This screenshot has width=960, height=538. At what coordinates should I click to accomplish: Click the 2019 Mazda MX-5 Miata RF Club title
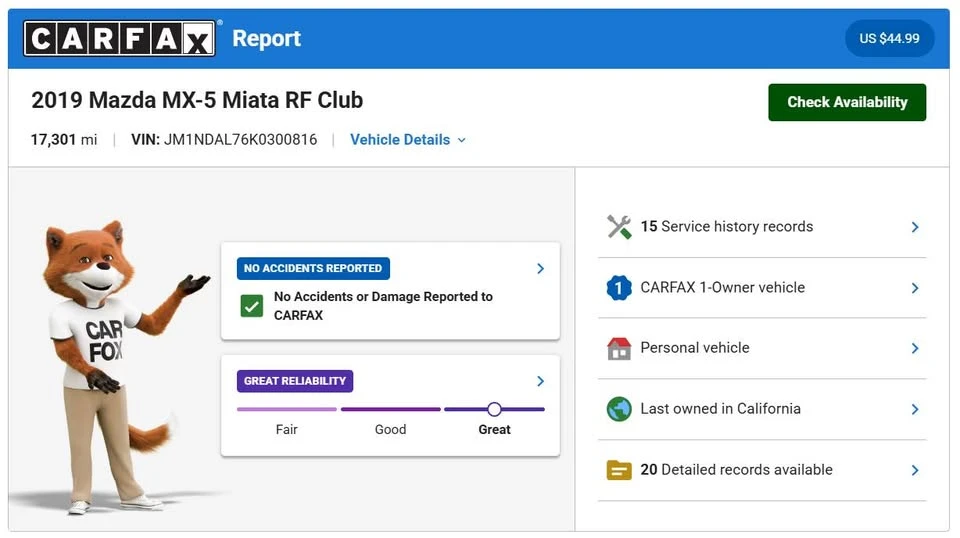[197, 100]
